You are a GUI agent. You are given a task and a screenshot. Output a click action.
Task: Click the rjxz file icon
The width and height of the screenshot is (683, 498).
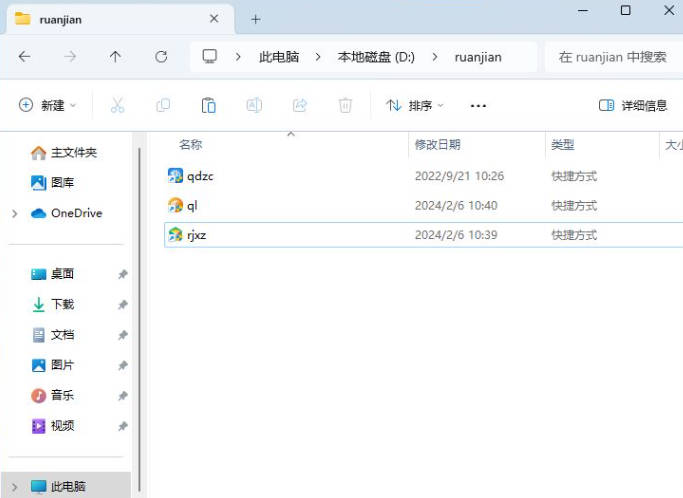click(176, 235)
